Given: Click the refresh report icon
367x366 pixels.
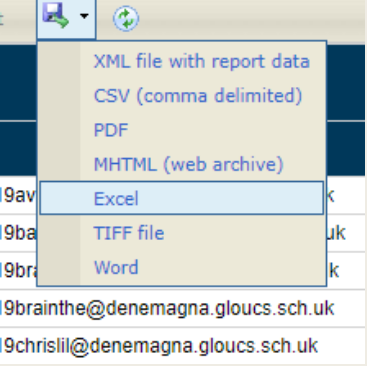Looking at the screenshot, I should point(126,19).
